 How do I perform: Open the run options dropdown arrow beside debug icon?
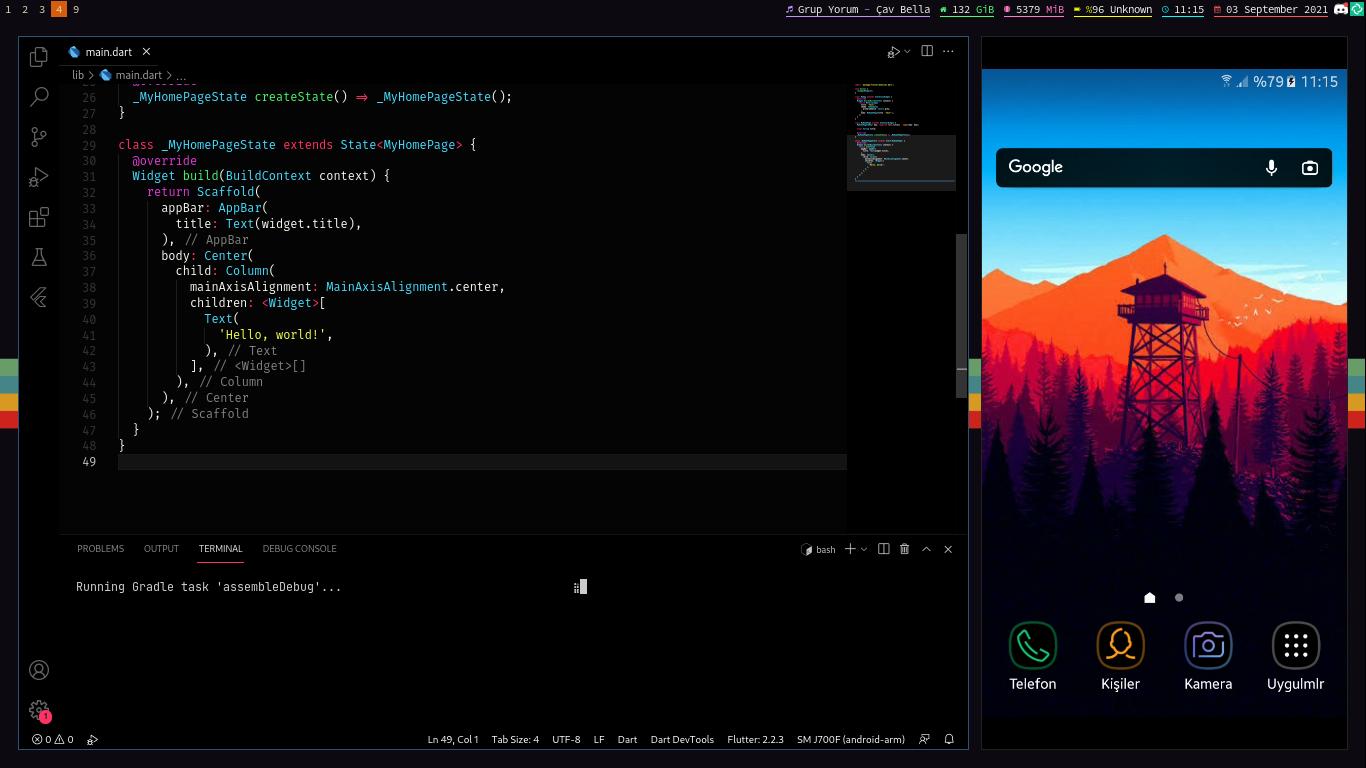907,51
